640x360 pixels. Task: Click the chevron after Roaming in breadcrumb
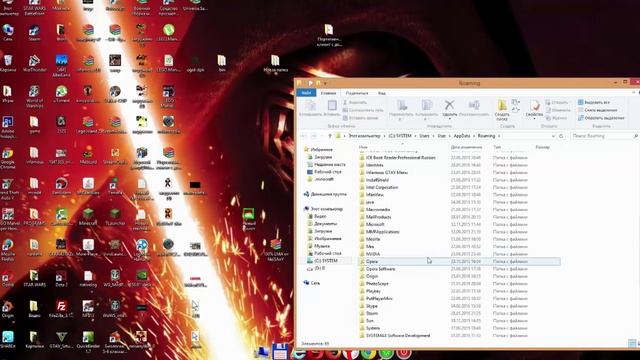[499, 136]
